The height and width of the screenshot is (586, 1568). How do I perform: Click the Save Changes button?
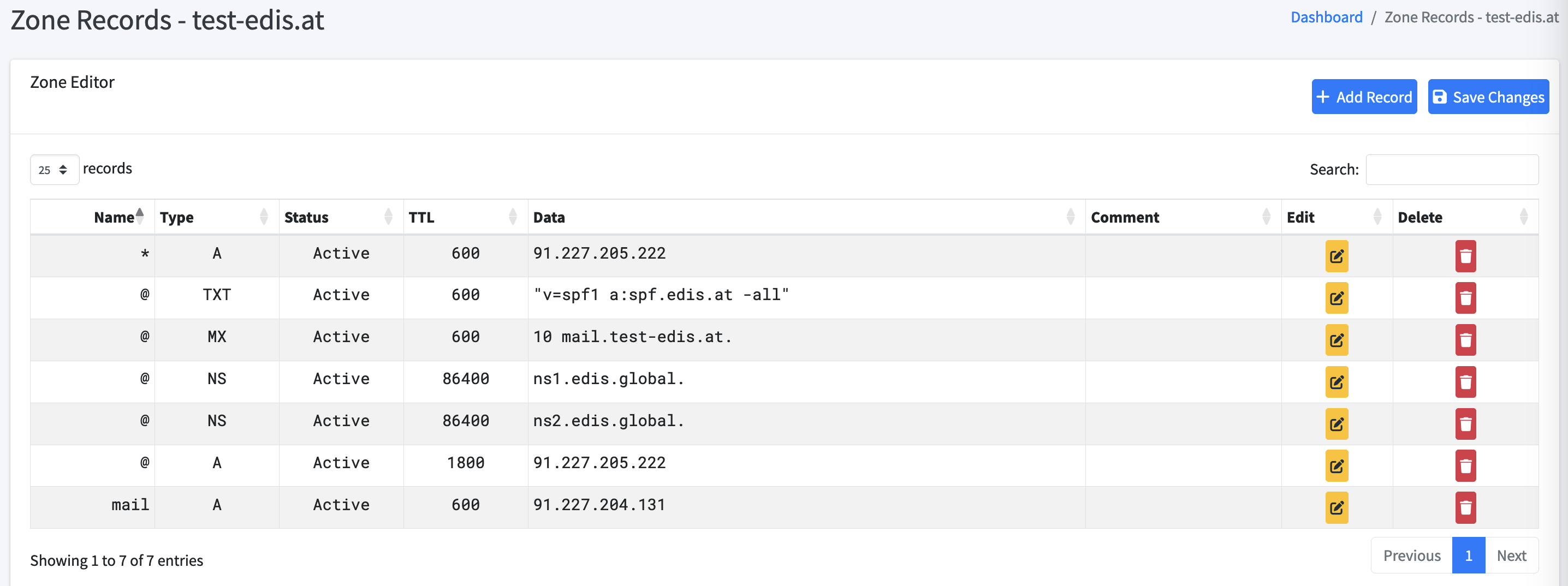[x=1488, y=97]
